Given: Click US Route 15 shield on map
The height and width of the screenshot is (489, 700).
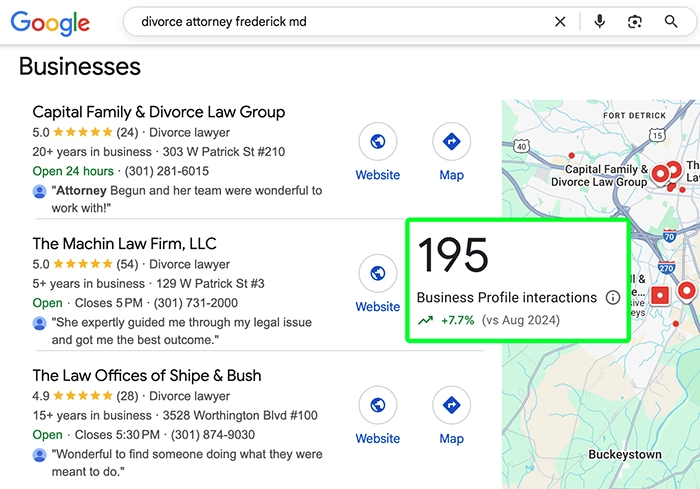Looking at the screenshot, I should (x=657, y=135).
